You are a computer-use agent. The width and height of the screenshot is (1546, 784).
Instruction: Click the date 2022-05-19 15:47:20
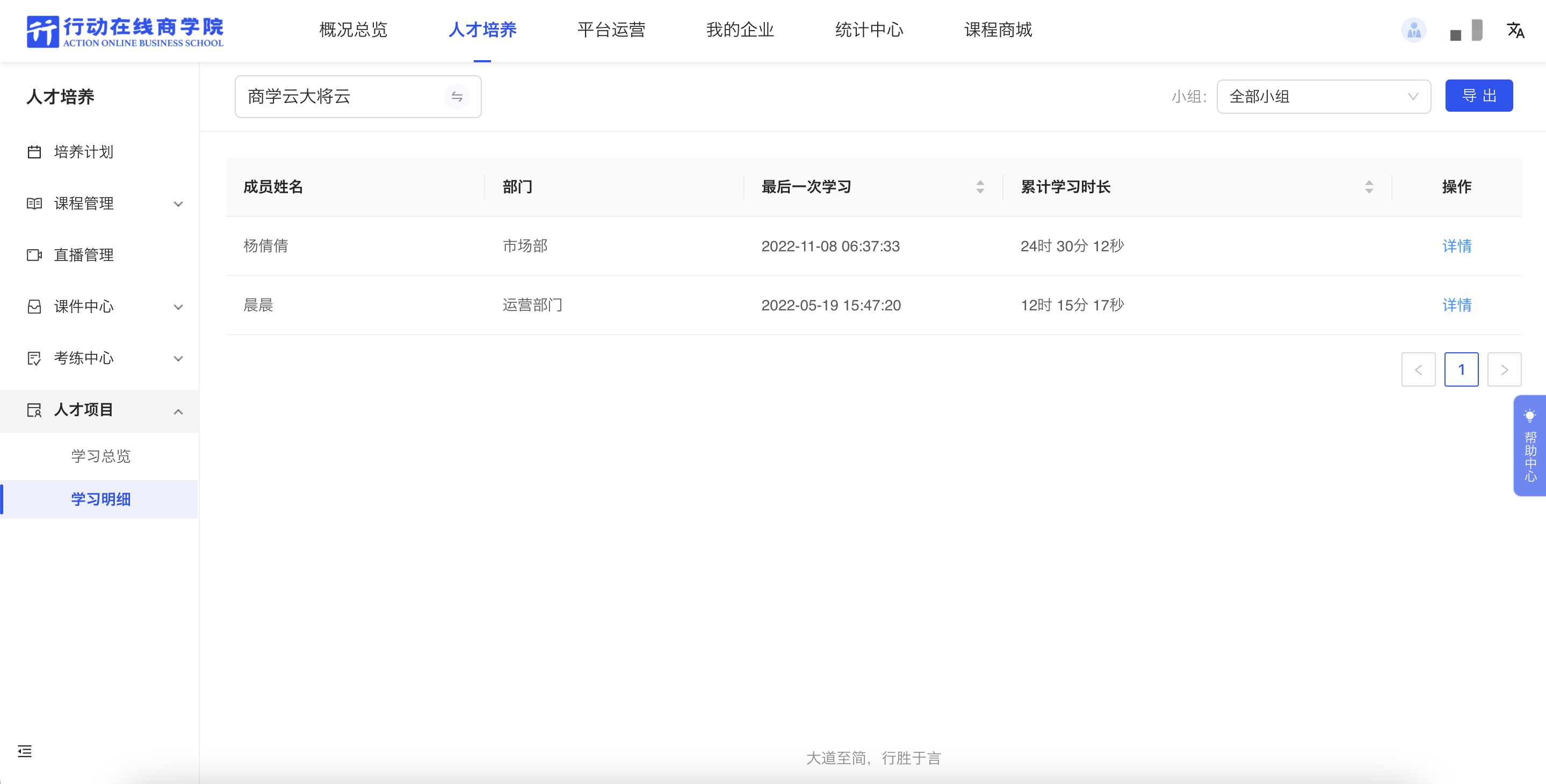click(x=830, y=306)
